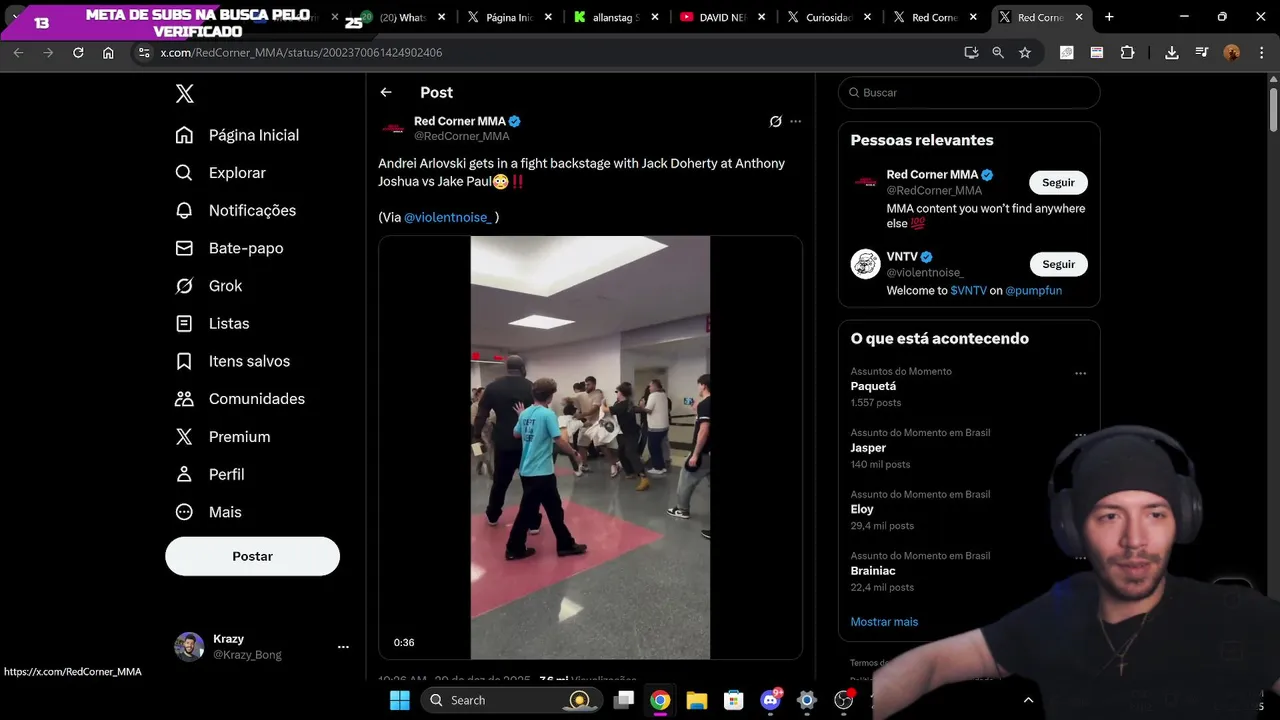
Task: Open @violentnoise_ mention link
Action: point(448,217)
